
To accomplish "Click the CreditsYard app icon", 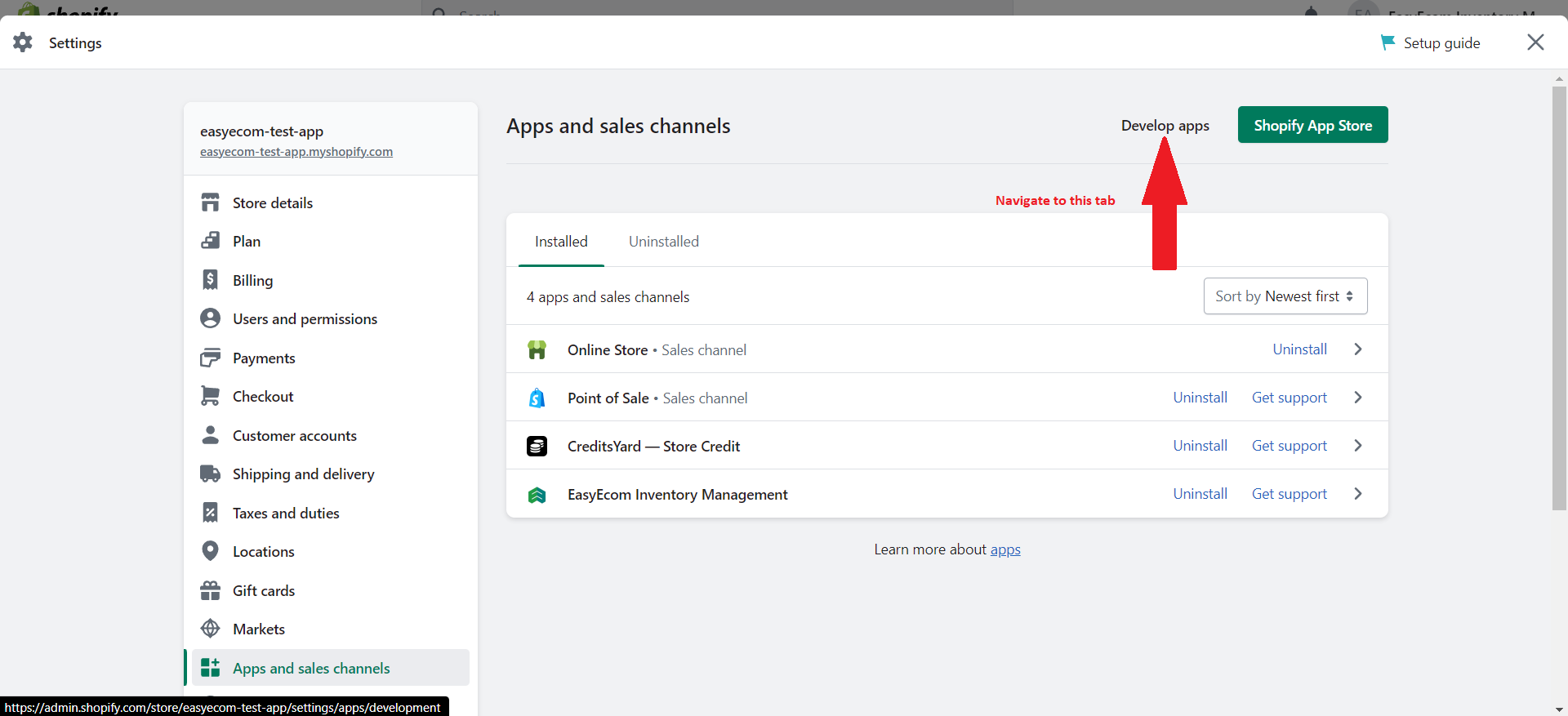I will (x=537, y=446).
